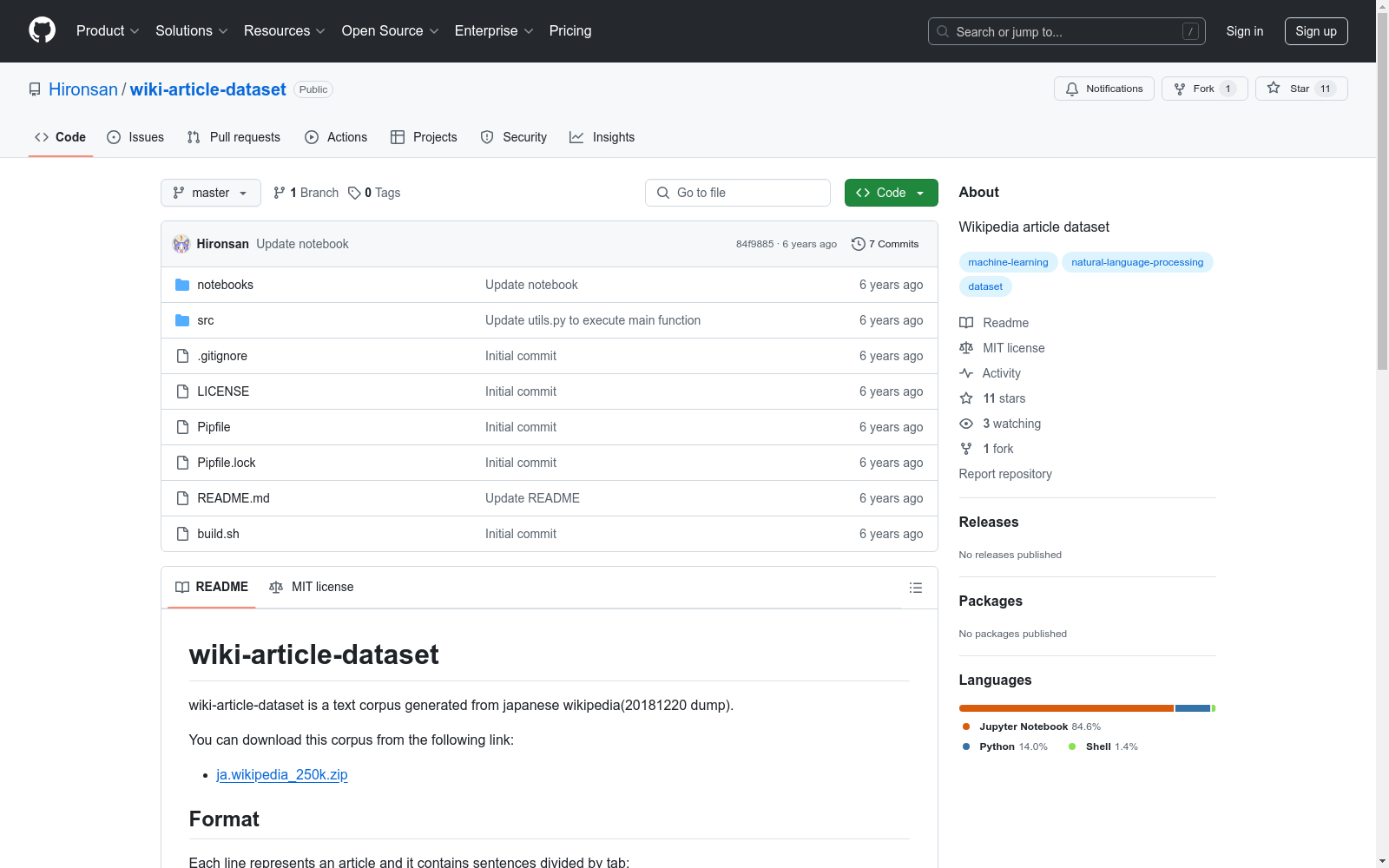
Task: Open the Activity link in About
Action: 990,373
